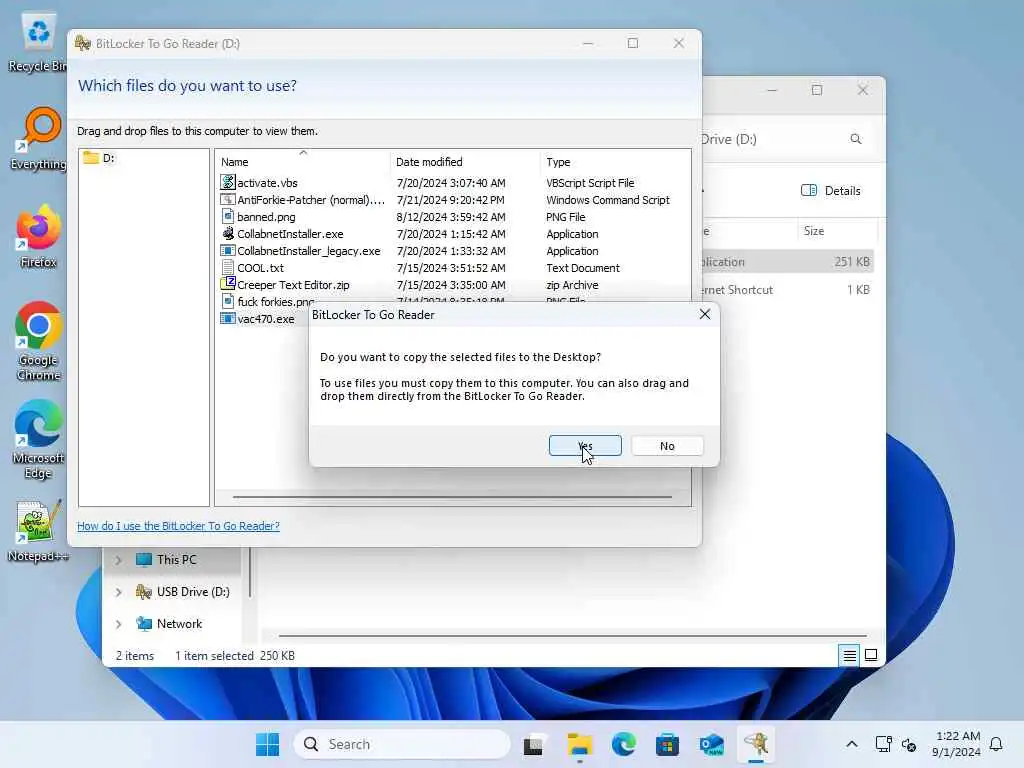Viewport: 1024px width, 768px height.
Task: Show hidden system tray icons
Action: (852, 744)
